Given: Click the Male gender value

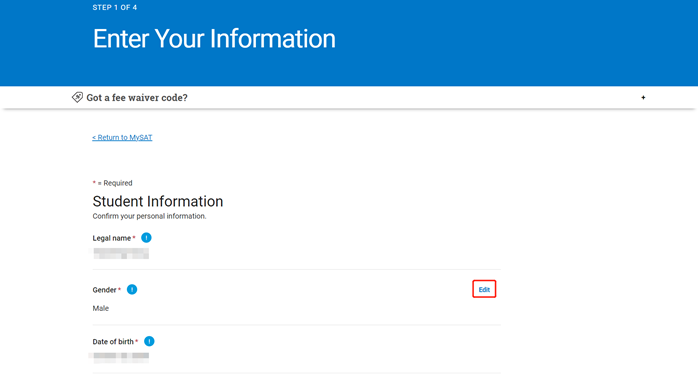Looking at the screenshot, I should click(101, 308).
